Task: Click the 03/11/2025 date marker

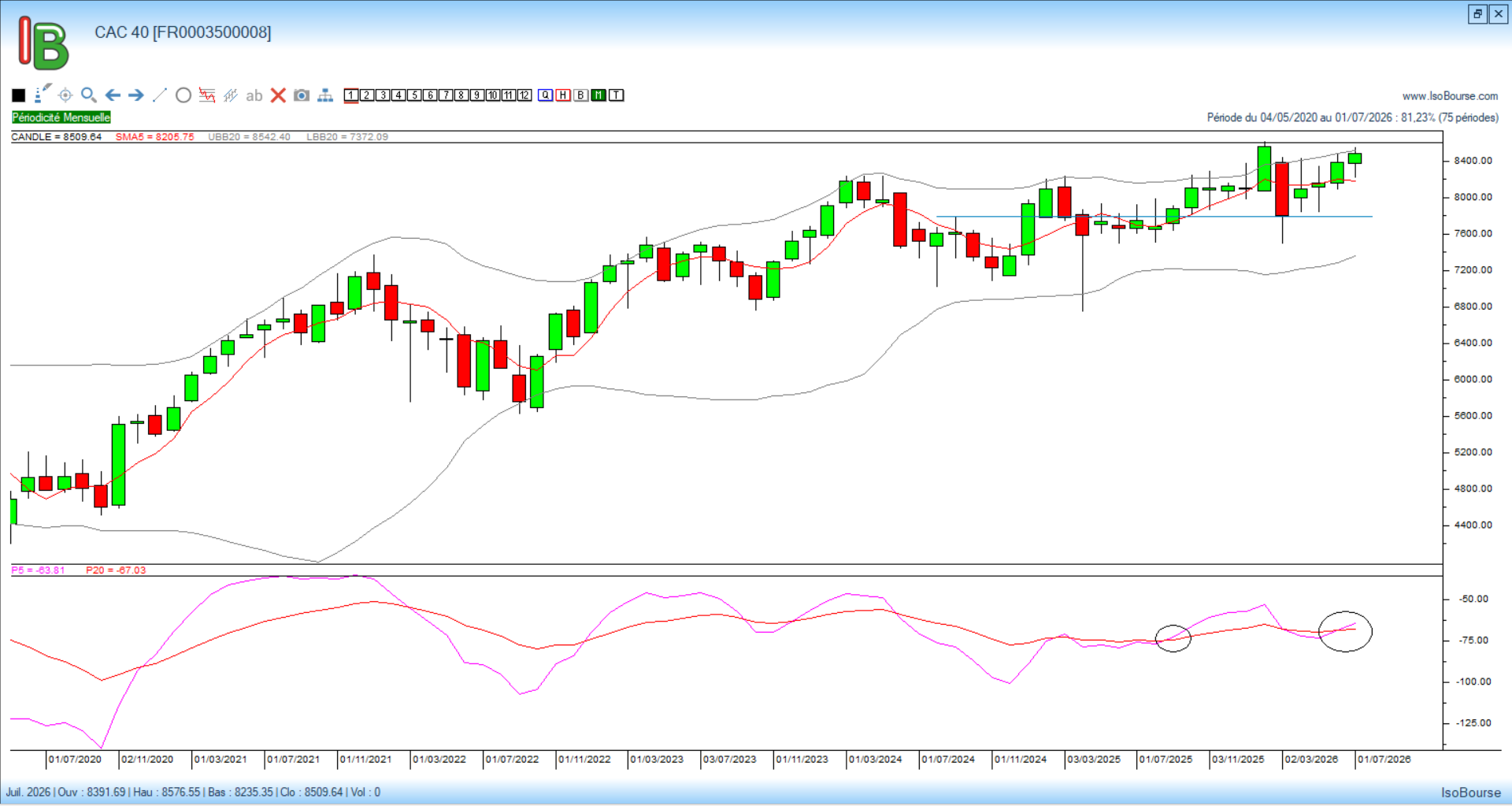Action: [x=1238, y=760]
